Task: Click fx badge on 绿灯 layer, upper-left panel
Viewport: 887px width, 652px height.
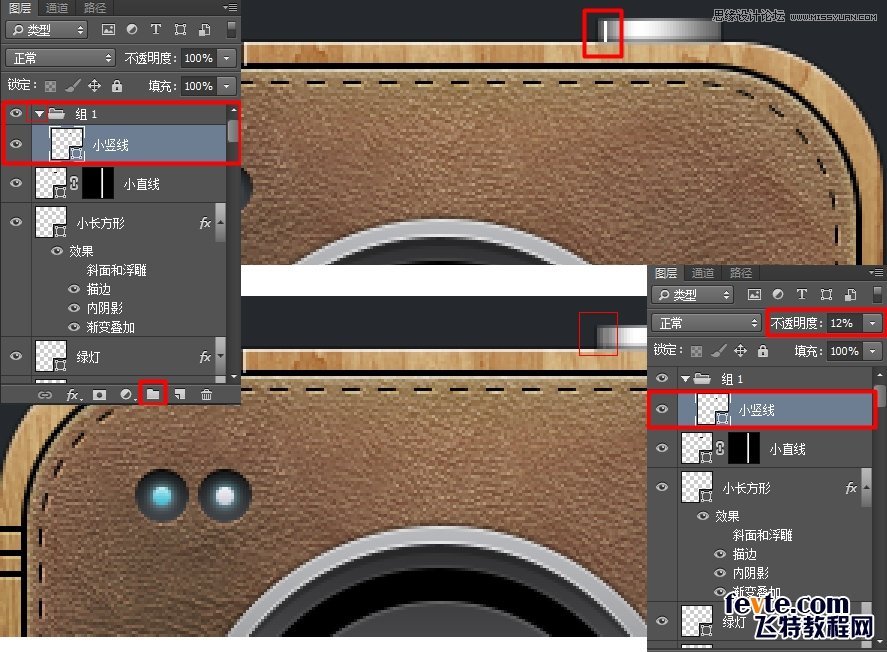Action: [x=205, y=356]
